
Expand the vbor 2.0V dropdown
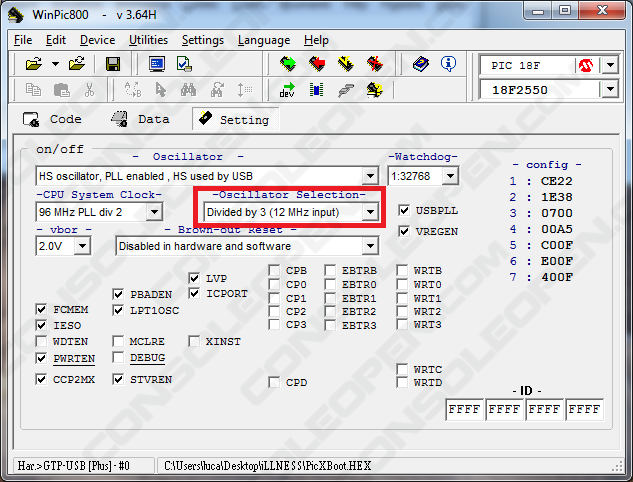point(82,246)
